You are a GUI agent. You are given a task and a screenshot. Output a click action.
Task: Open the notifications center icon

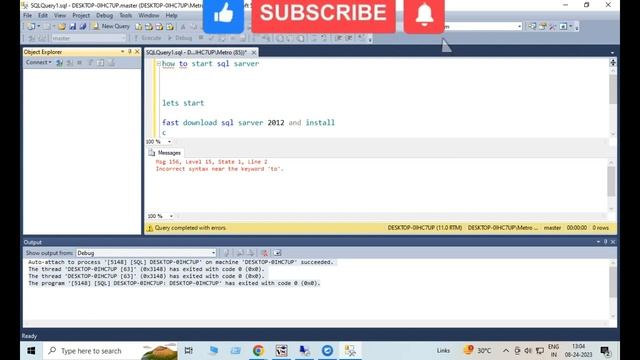pyautogui.click(x=605, y=351)
